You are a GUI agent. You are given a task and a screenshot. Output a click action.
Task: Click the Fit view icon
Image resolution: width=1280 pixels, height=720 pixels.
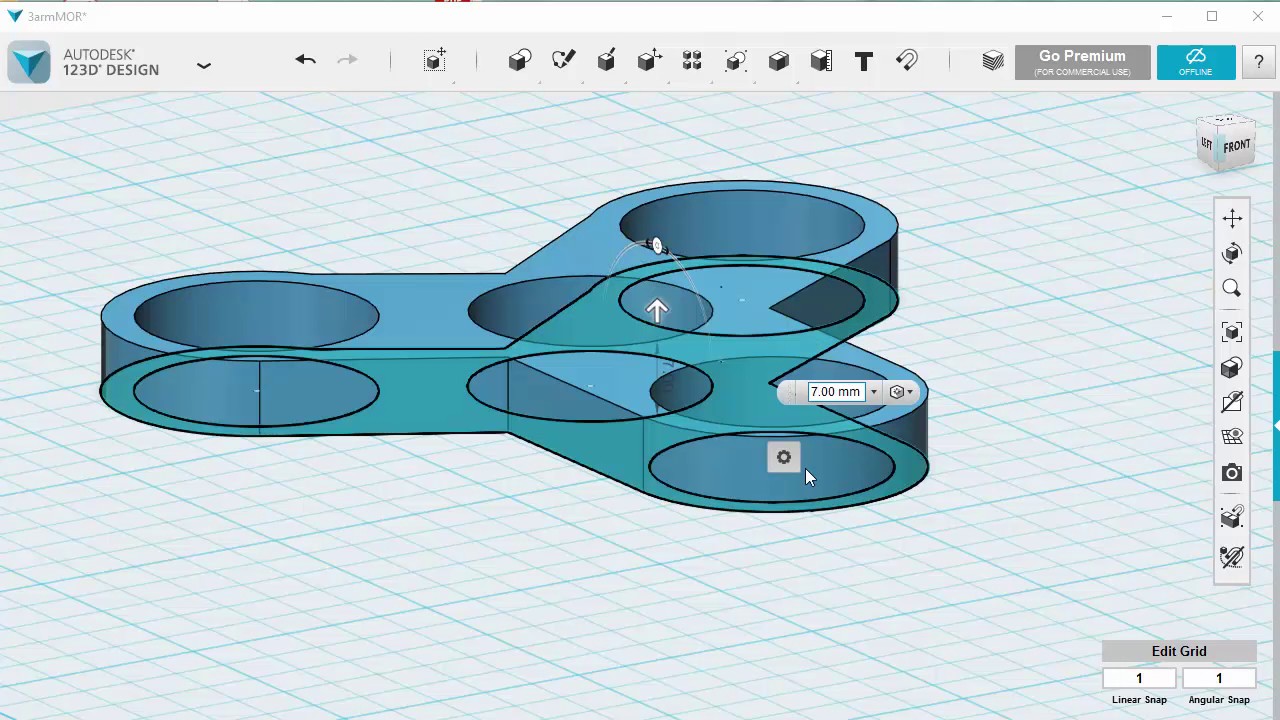(x=1232, y=332)
